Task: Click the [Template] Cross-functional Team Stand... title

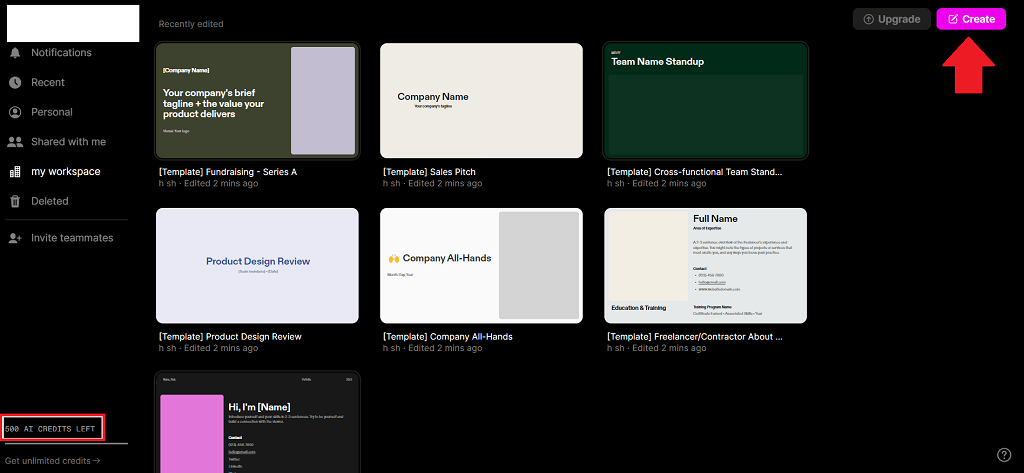Action: tap(694, 172)
